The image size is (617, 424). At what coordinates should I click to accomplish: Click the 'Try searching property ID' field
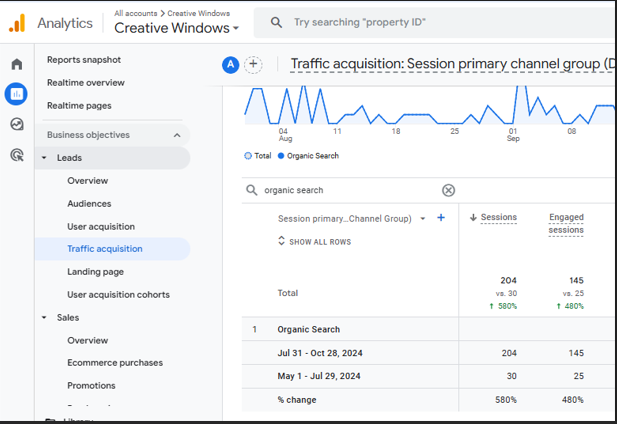(x=434, y=22)
